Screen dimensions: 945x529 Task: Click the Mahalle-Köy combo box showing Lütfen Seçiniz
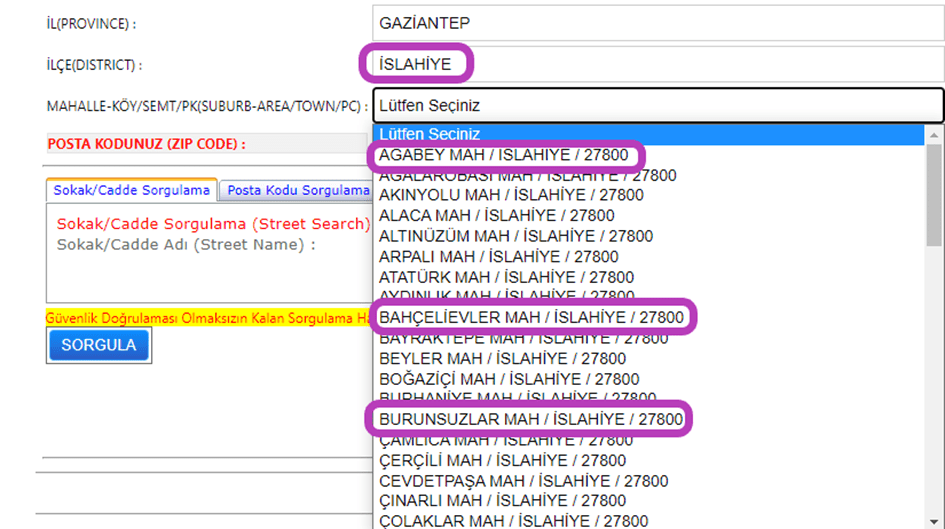657,105
